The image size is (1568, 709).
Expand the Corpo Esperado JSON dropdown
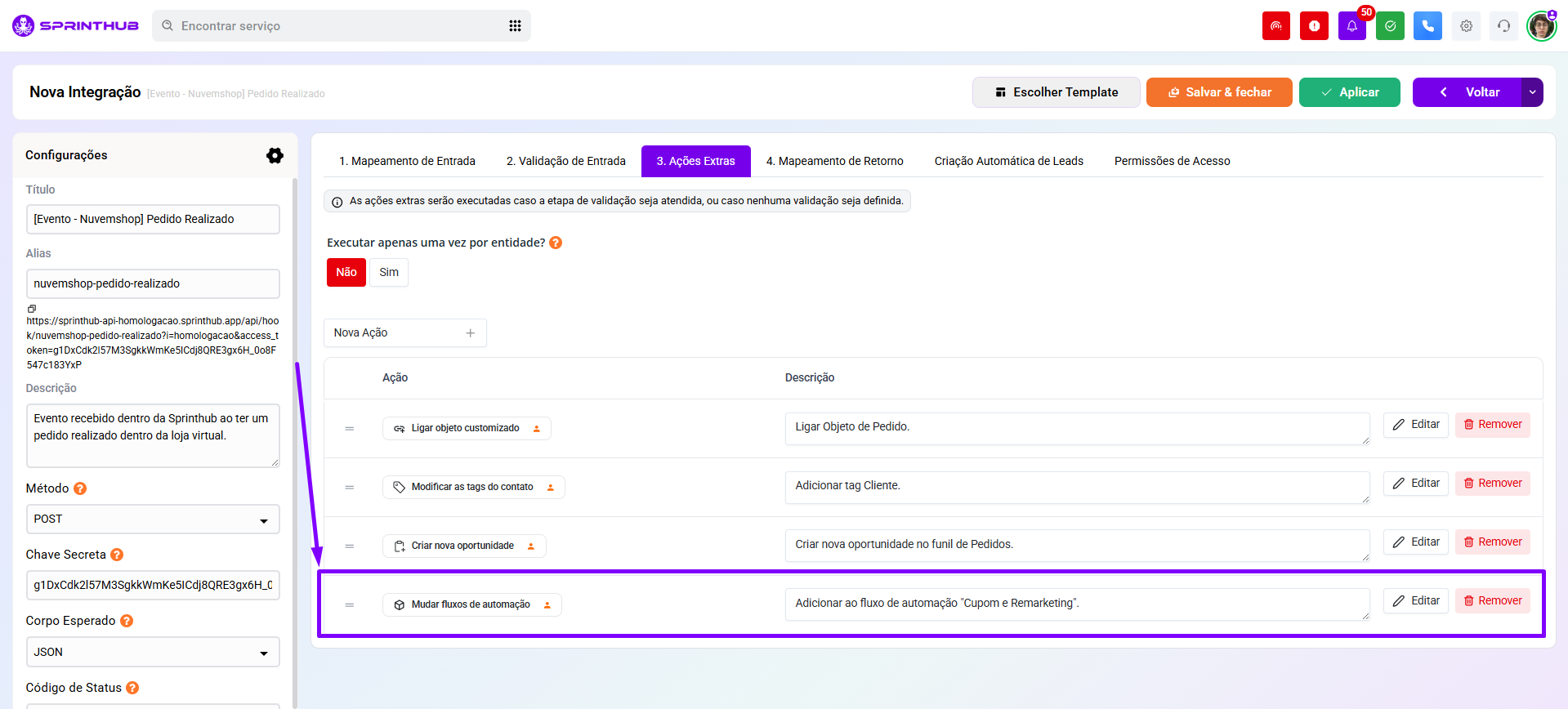tap(153, 652)
